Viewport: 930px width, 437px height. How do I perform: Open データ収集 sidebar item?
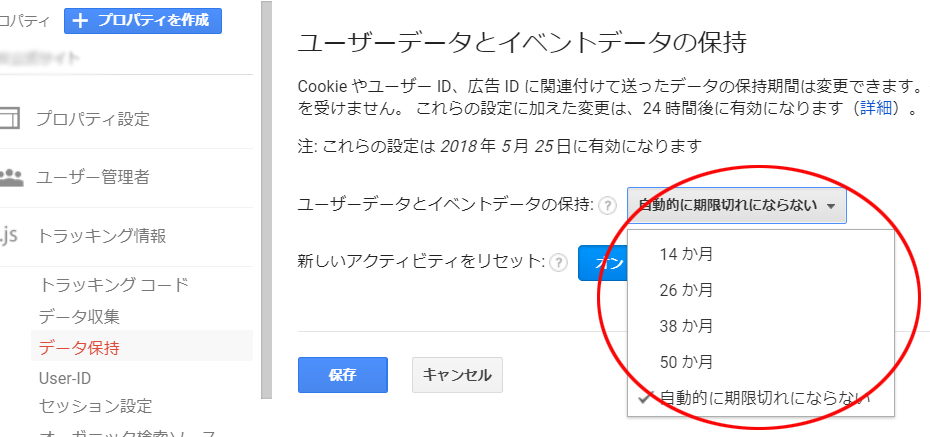tap(79, 317)
